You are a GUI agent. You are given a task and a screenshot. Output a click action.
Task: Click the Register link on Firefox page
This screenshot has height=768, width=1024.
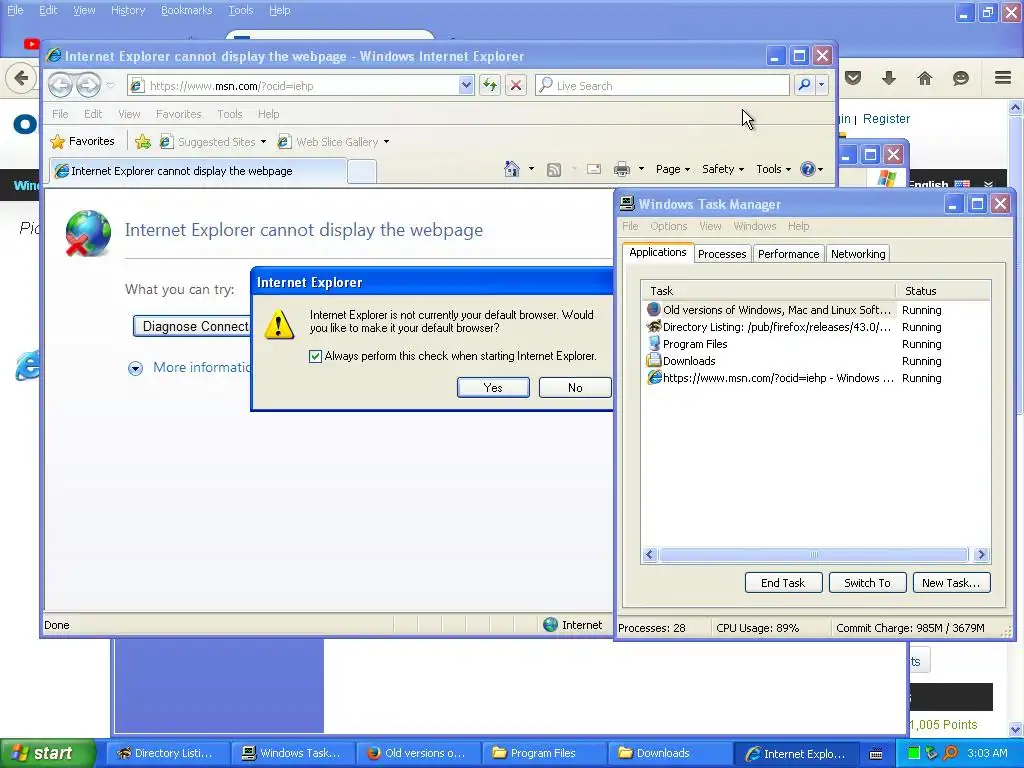click(886, 119)
